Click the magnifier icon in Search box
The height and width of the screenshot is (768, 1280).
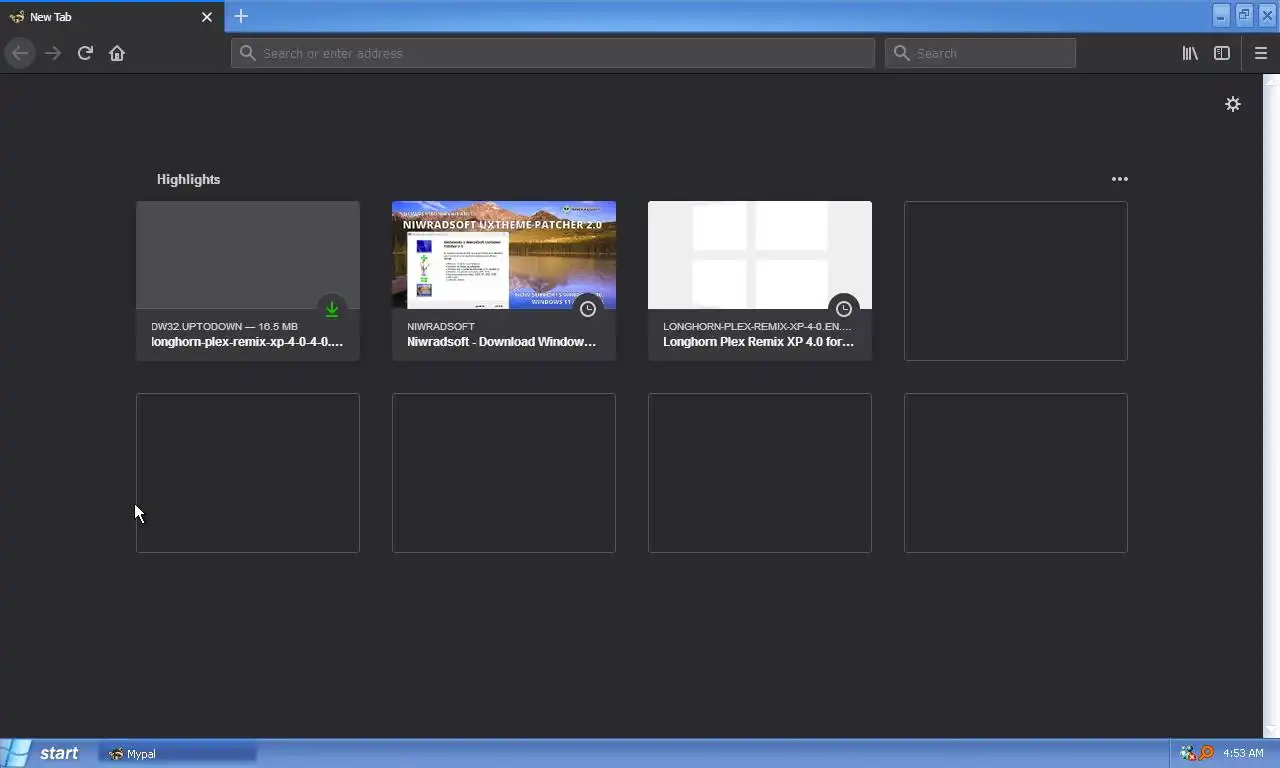902,53
